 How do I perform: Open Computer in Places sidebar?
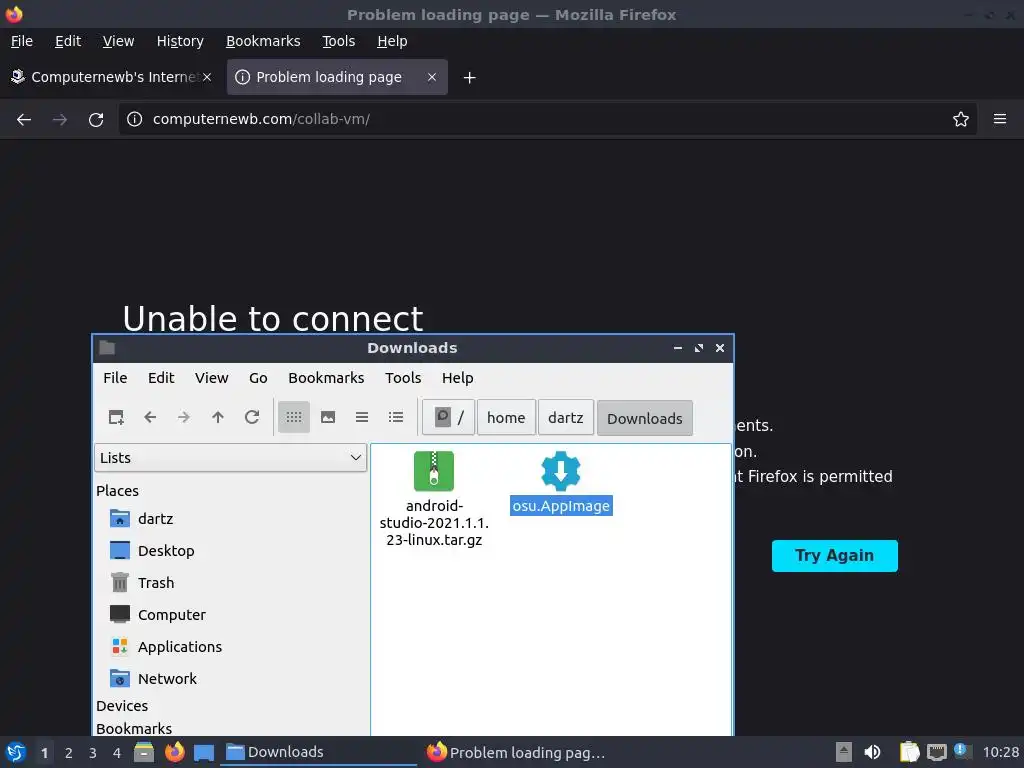coord(172,615)
